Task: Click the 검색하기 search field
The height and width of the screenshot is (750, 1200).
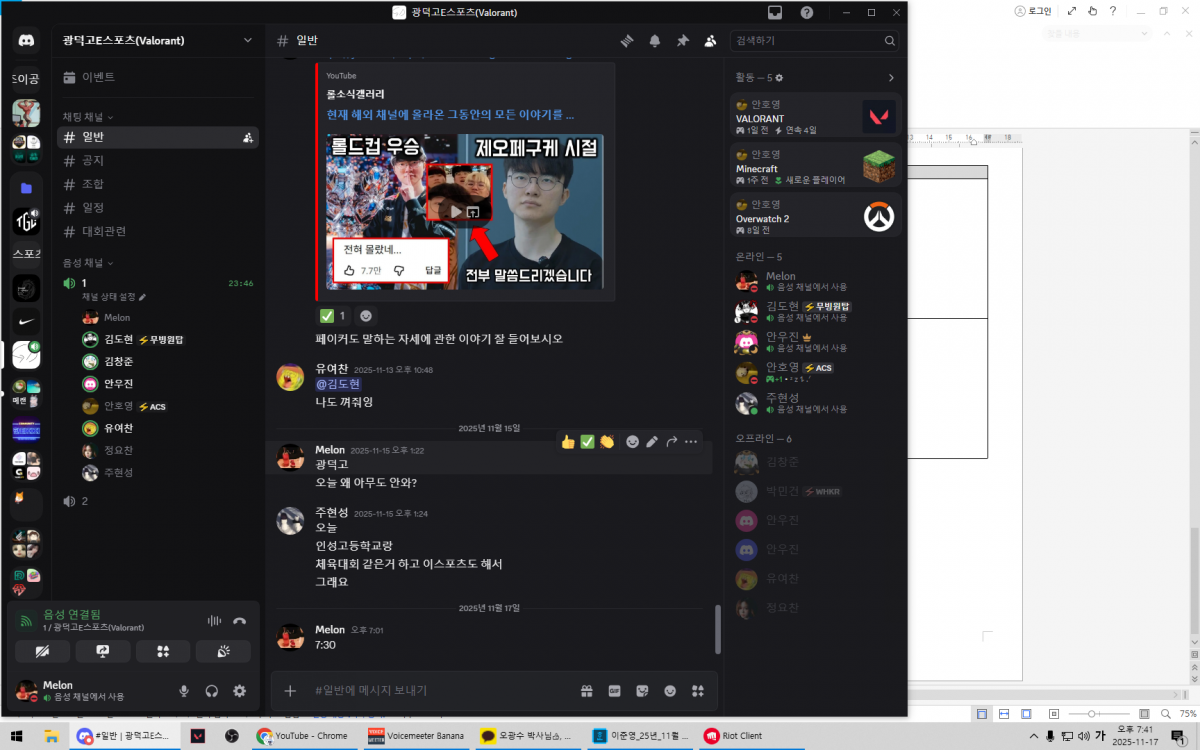Action: click(806, 41)
